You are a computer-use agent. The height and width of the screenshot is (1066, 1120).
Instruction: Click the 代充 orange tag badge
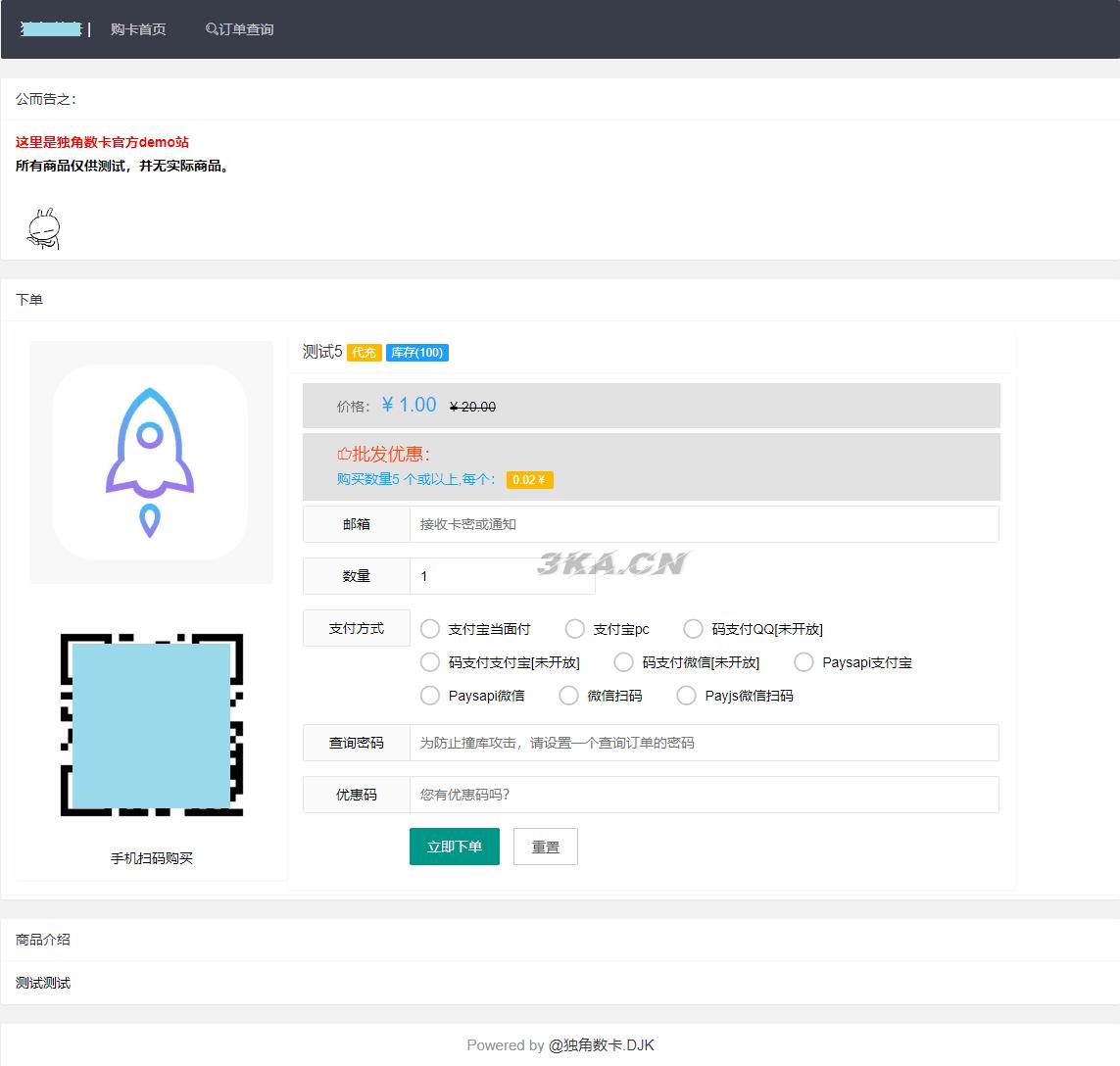point(364,353)
